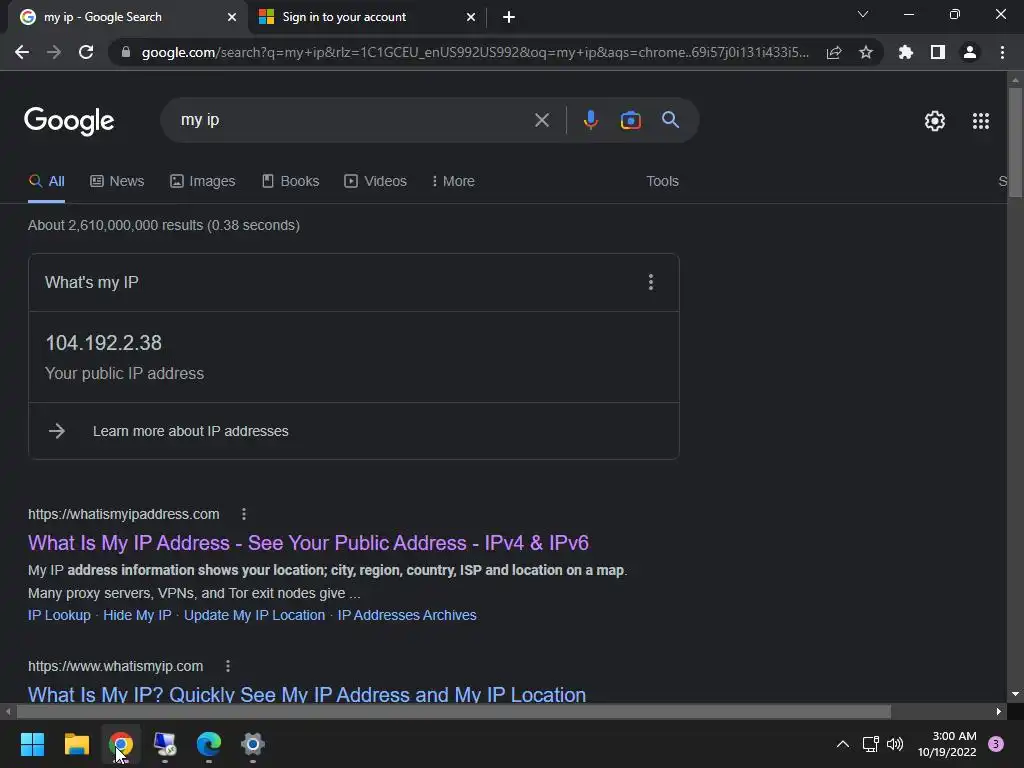Image resolution: width=1024 pixels, height=768 pixels.
Task: Open File Explorer from the taskbar
Action: coord(76,744)
